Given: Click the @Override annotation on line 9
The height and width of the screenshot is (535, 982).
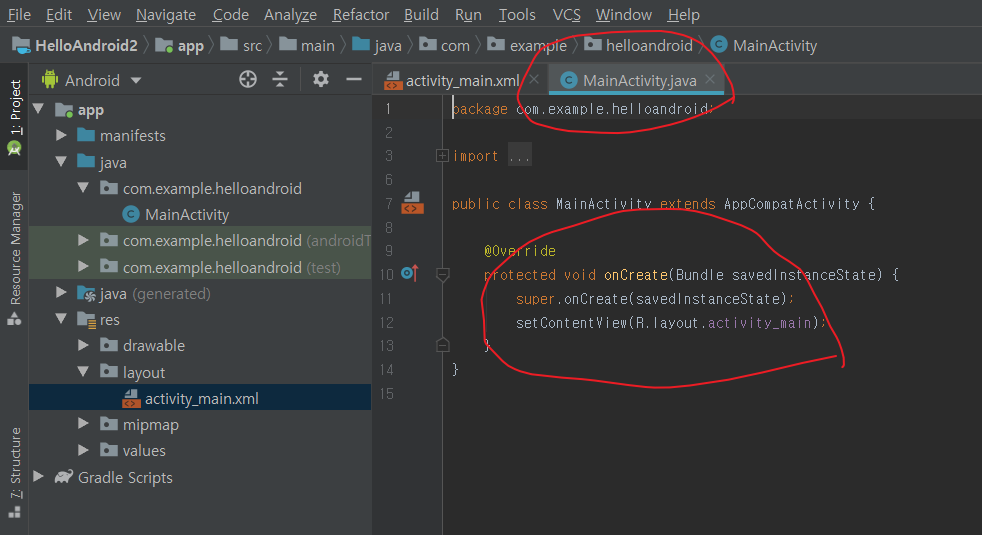Looking at the screenshot, I should point(520,251).
